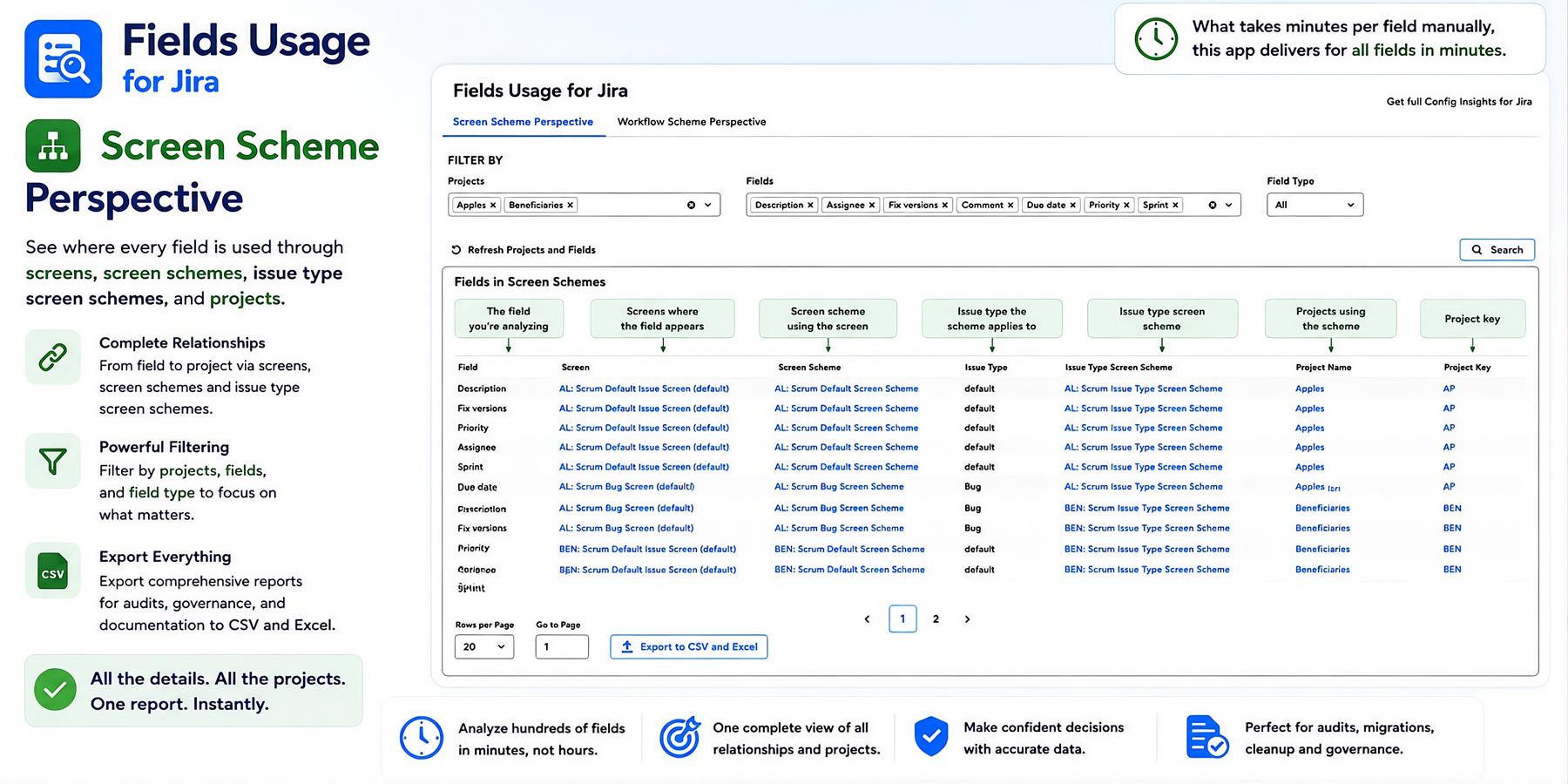Switch to Workflow Scheme Perspective tab
Screen dimensions: 1568x784
coord(692,122)
